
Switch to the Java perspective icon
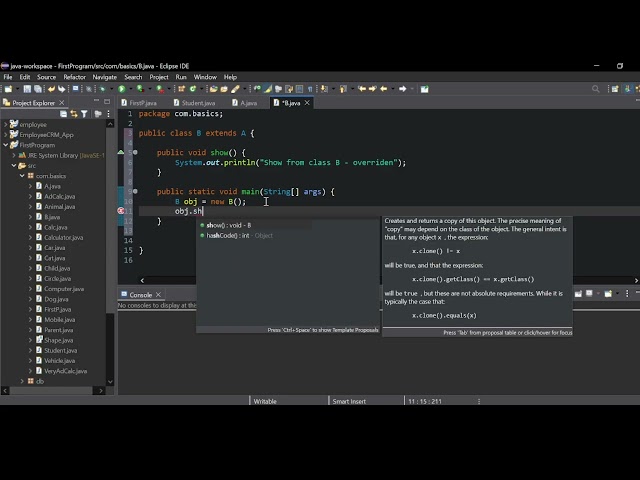click(628, 89)
